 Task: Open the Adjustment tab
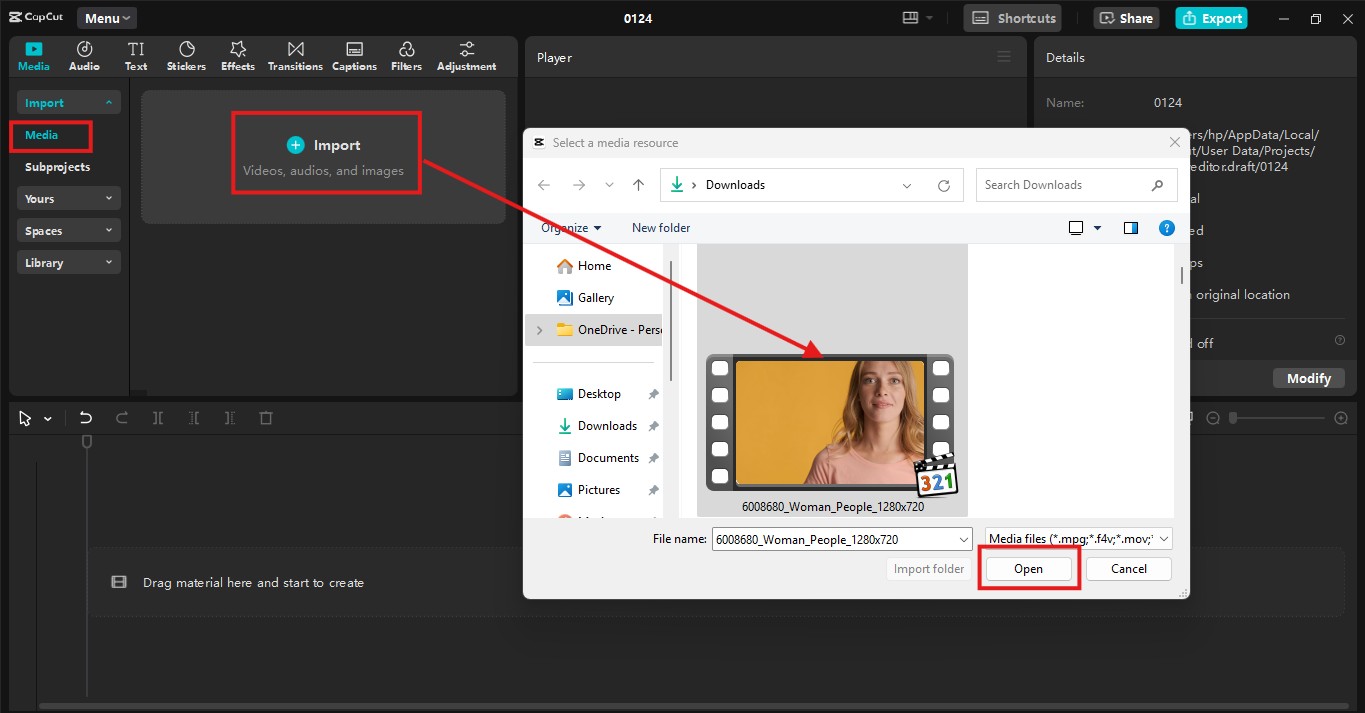coord(466,56)
